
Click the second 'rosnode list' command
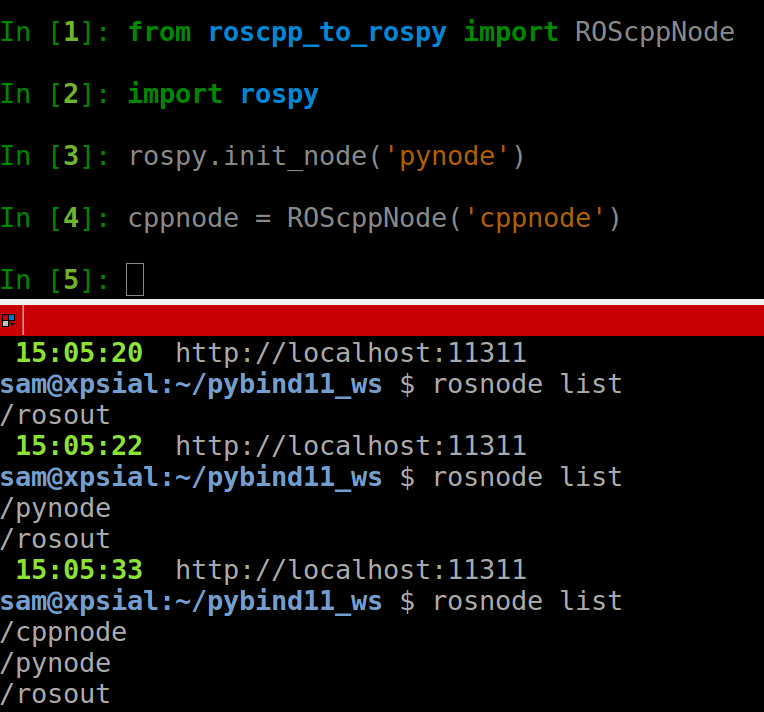click(x=527, y=477)
